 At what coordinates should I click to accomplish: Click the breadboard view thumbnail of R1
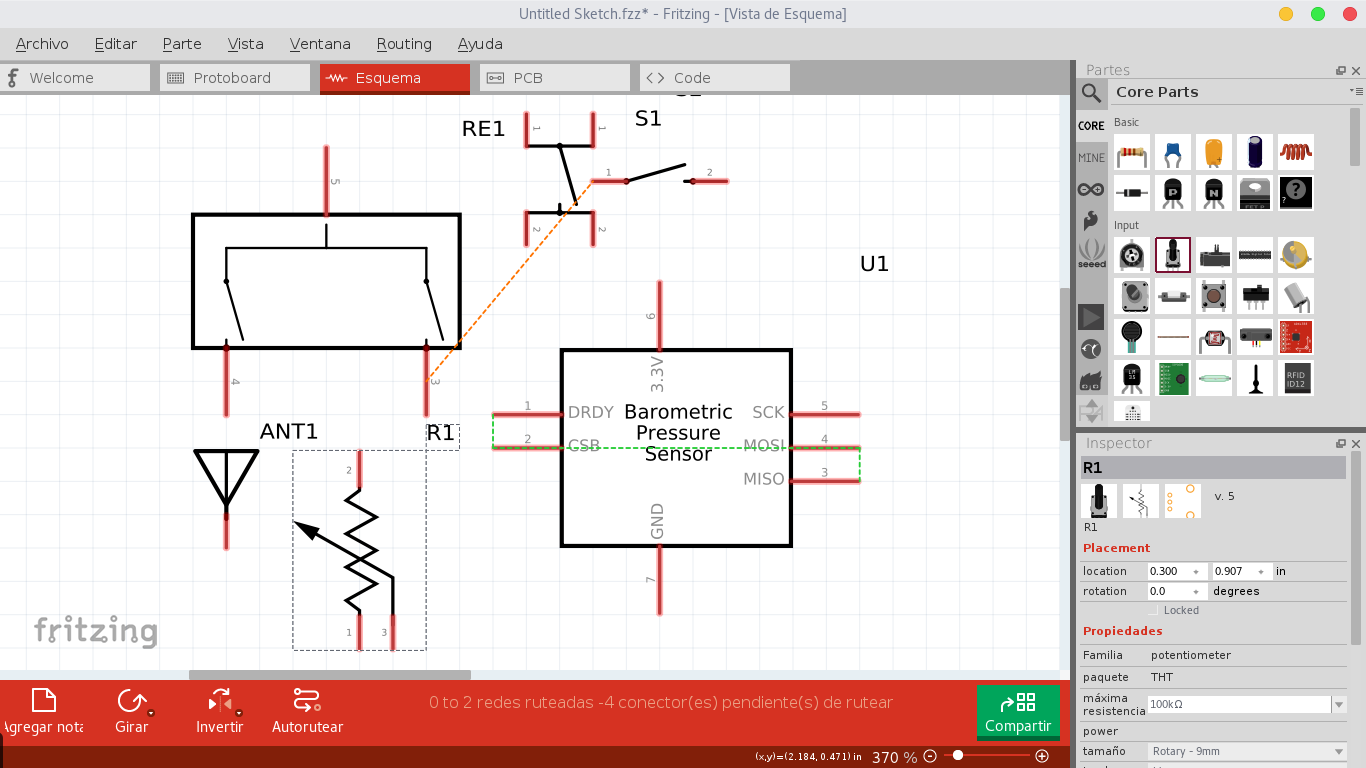(1097, 500)
